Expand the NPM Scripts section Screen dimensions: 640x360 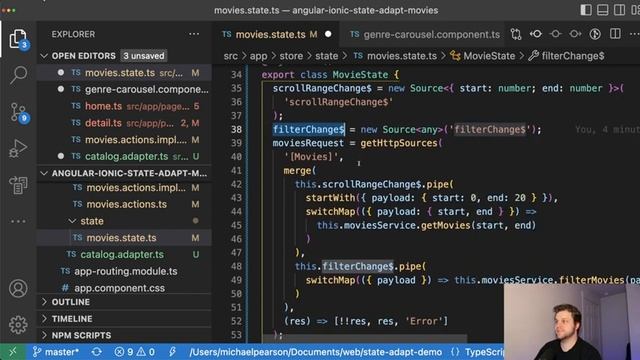[x=44, y=336]
